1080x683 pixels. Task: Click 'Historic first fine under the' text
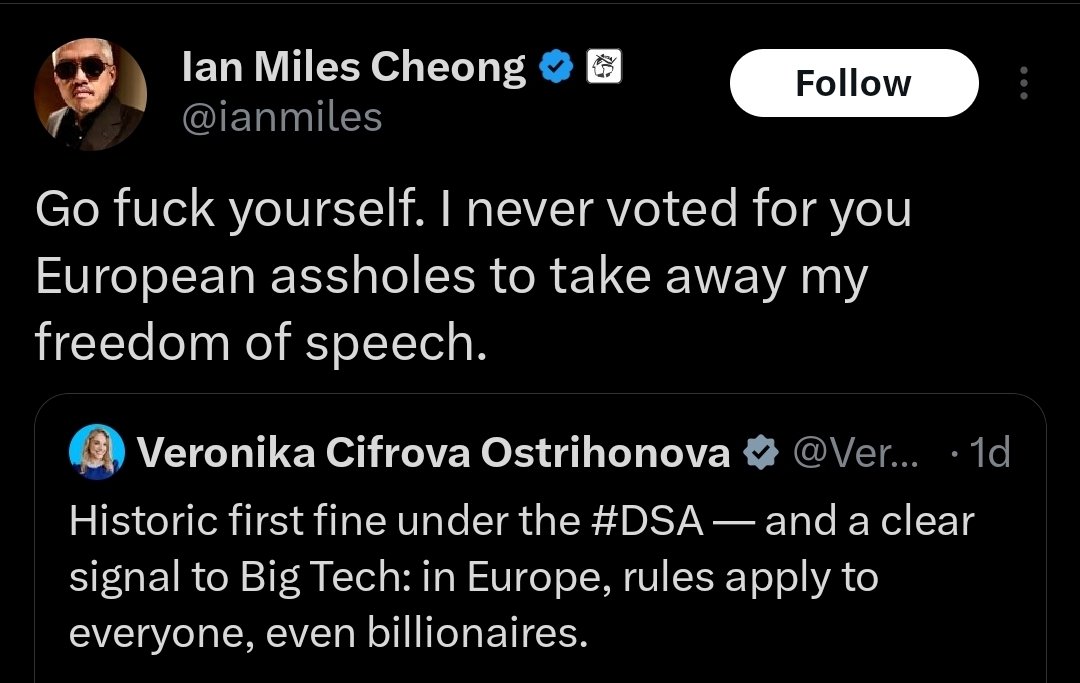324,521
